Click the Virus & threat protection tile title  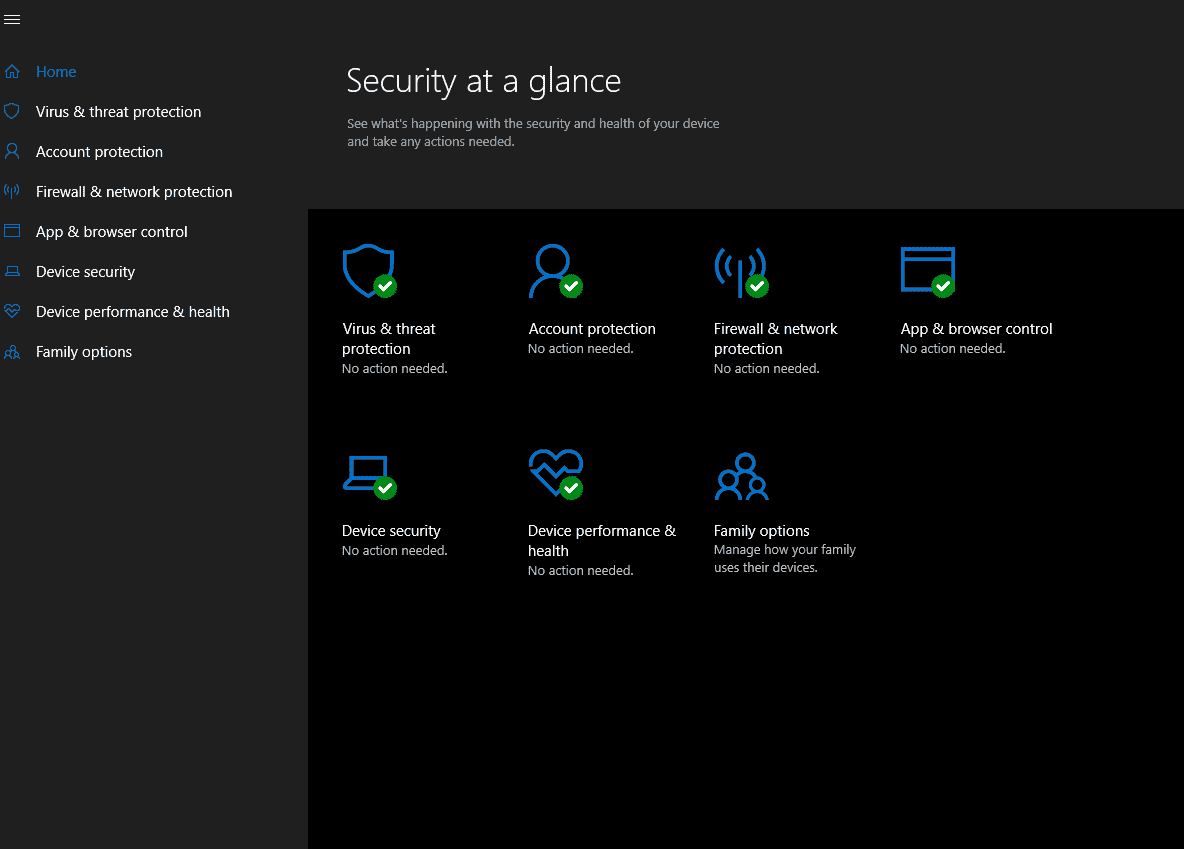[389, 338]
